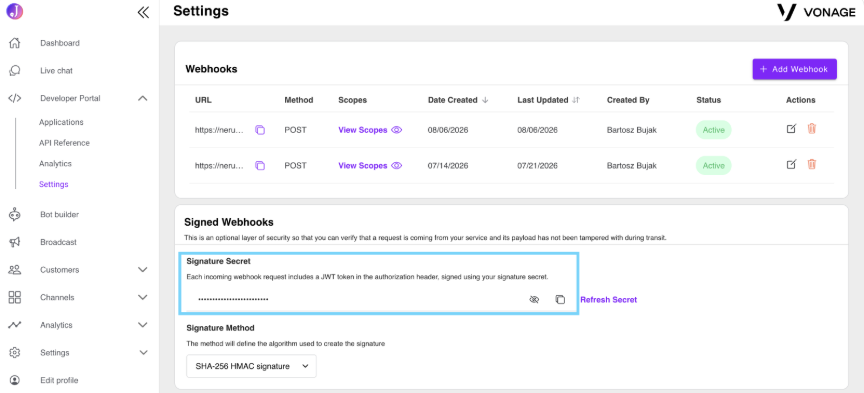The height and width of the screenshot is (393, 864).
Task: Click the Created By column header
Action: pos(628,100)
